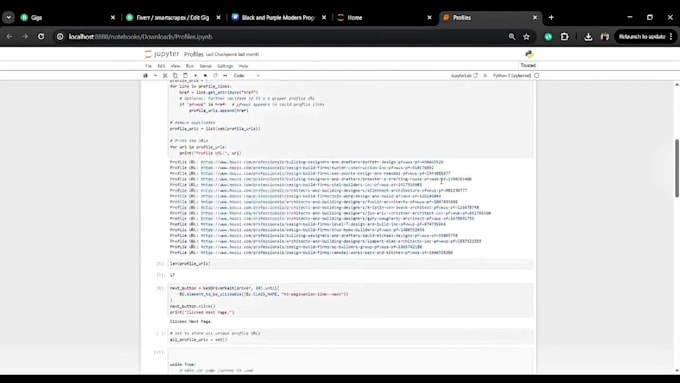
Task: Switch to Black and Purple Modern tab
Action: click(279, 17)
